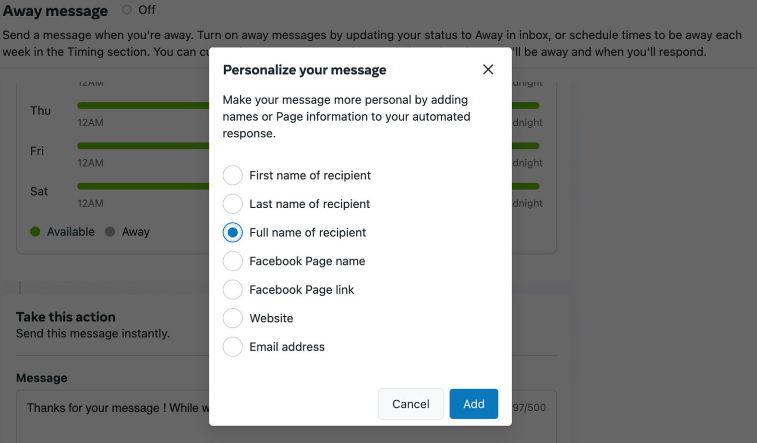Click Friday's green availability bar
The image size is (757, 443).
click(x=140, y=145)
